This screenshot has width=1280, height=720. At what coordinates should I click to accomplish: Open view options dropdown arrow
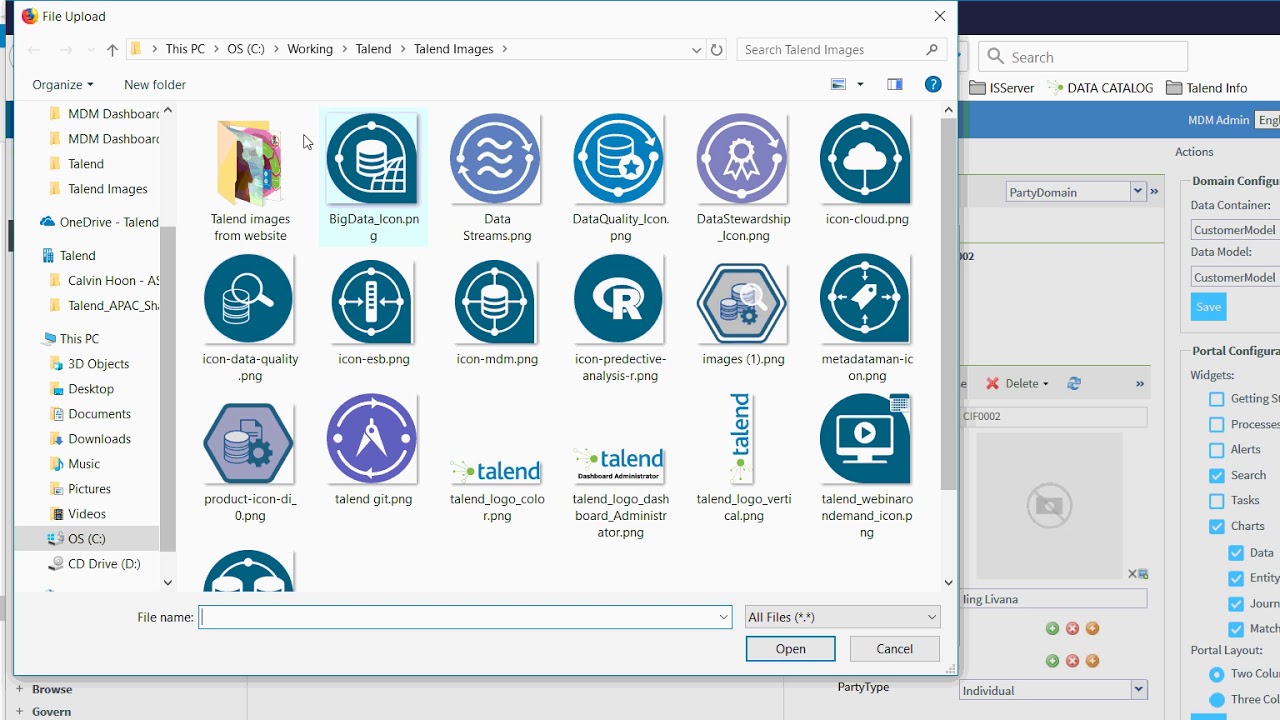click(860, 85)
